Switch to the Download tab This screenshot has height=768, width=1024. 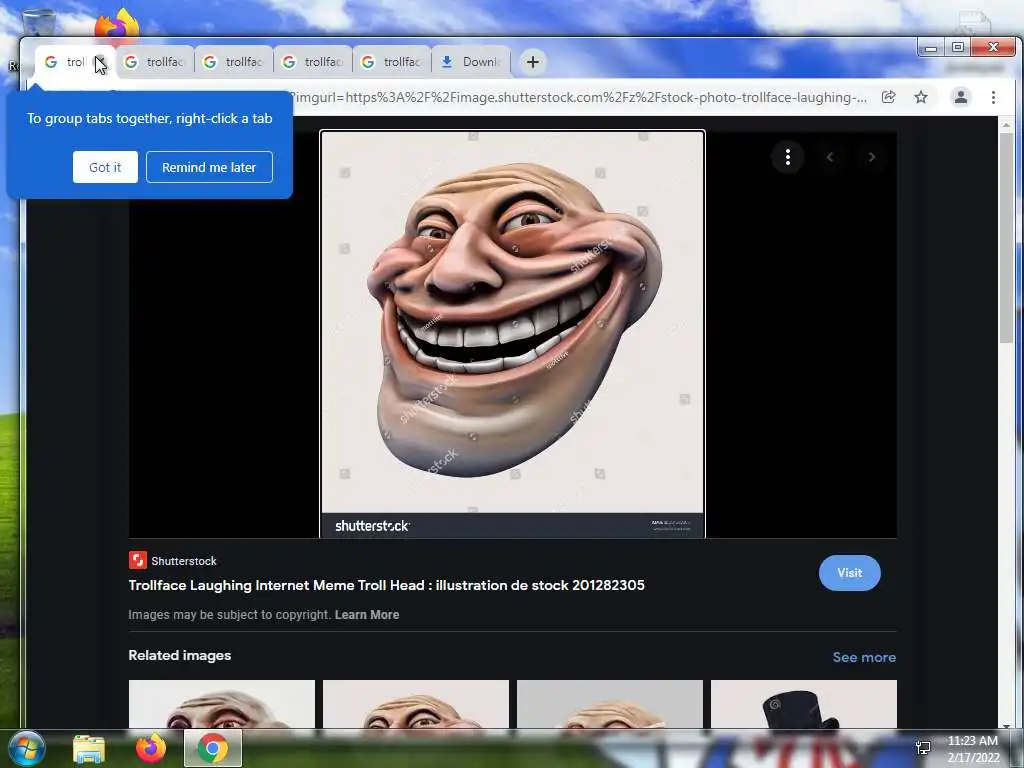(472, 62)
